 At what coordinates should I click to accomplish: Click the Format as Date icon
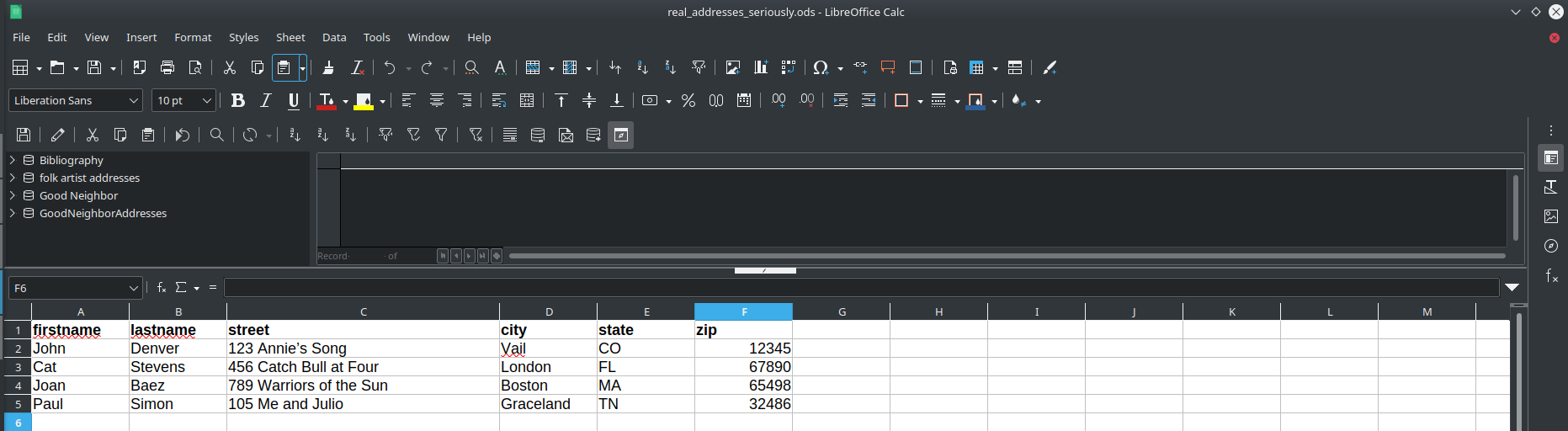pyautogui.click(x=744, y=100)
